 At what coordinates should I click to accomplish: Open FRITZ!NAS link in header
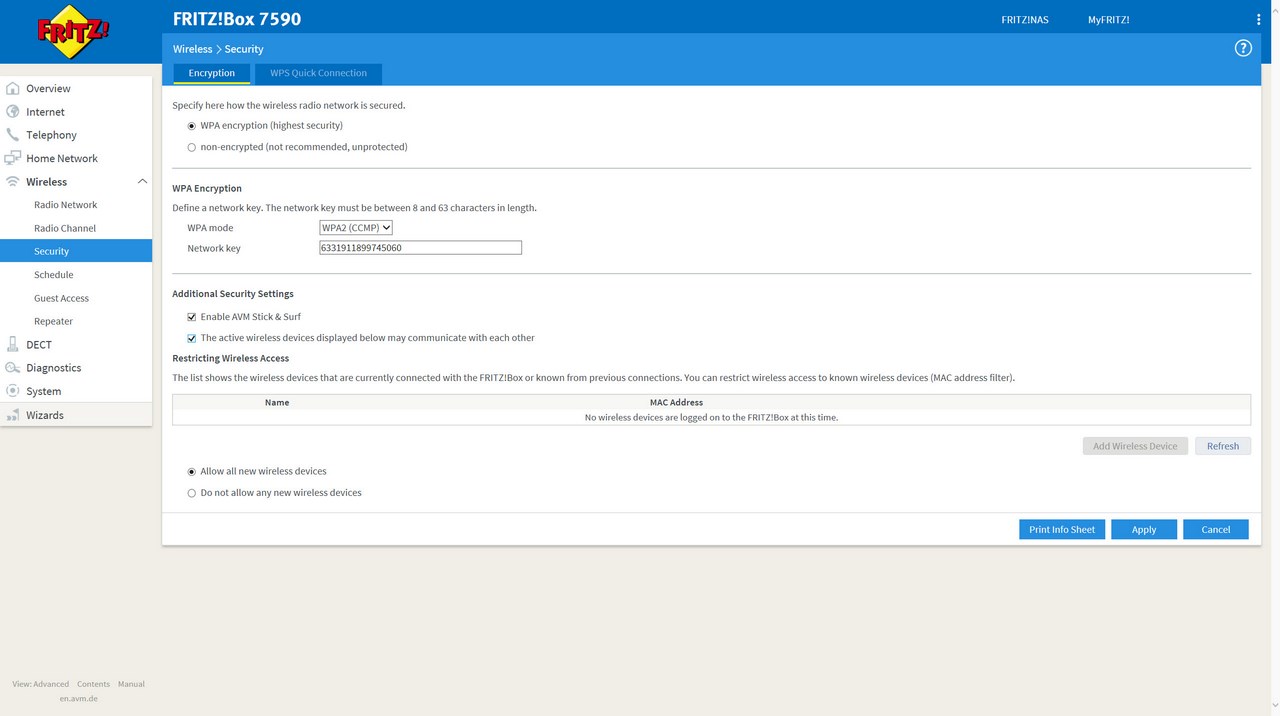(1025, 20)
